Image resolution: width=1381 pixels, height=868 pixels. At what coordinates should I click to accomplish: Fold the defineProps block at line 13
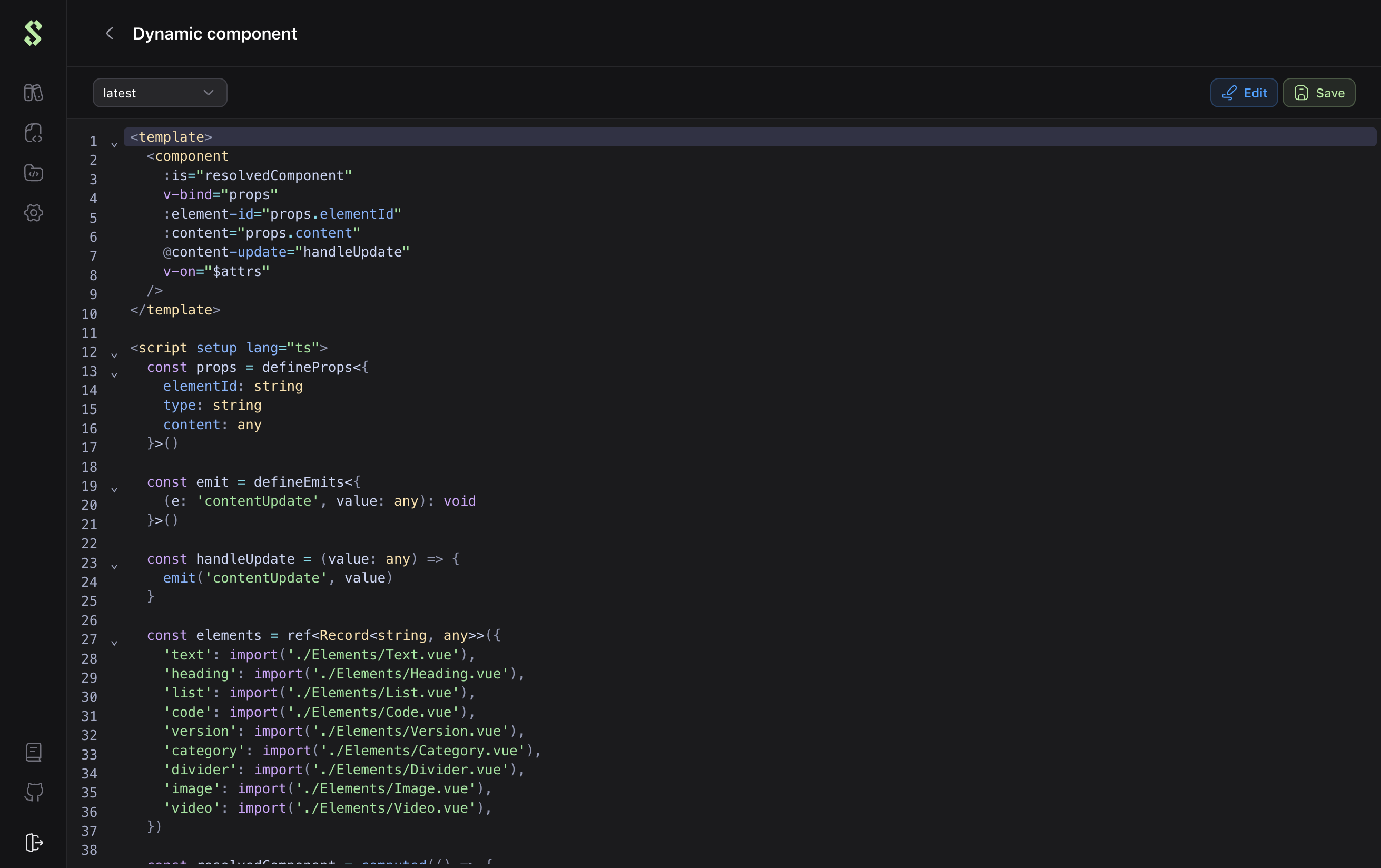click(x=114, y=374)
